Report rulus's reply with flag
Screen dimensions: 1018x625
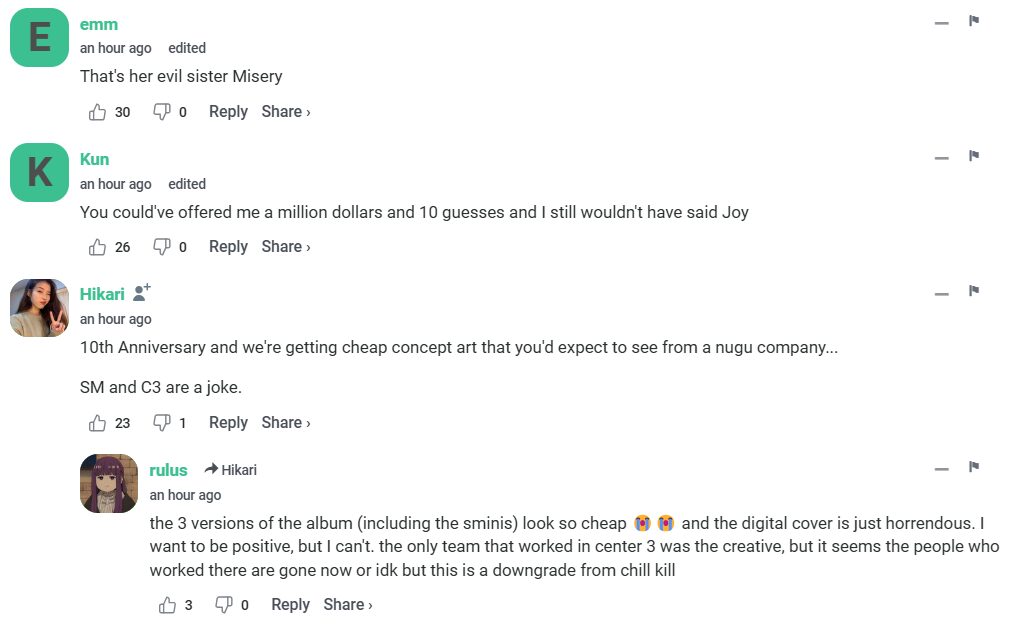973,467
